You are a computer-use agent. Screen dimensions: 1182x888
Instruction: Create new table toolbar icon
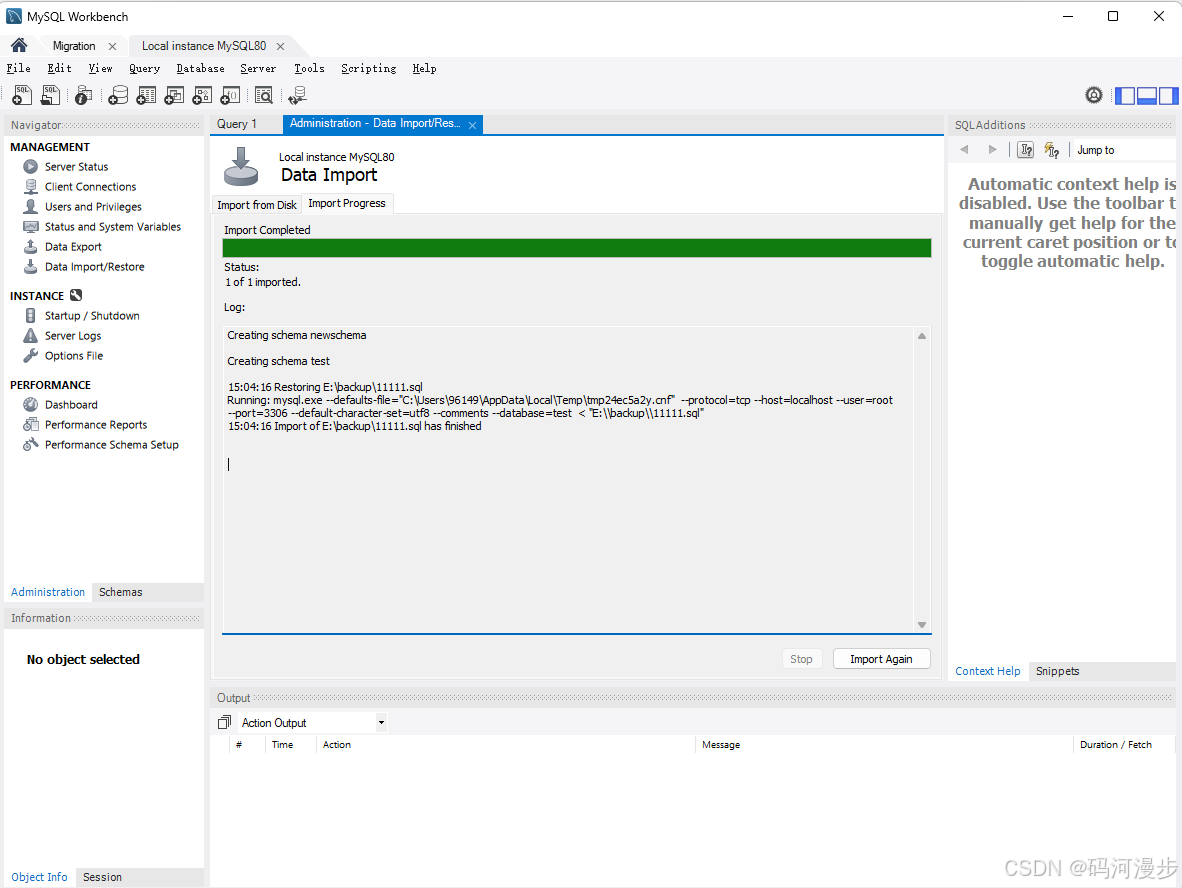click(146, 95)
